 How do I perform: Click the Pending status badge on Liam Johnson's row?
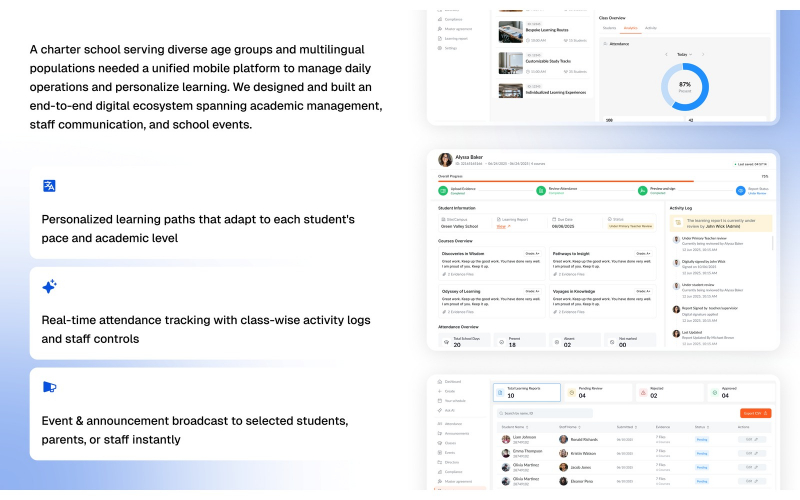point(702,439)
